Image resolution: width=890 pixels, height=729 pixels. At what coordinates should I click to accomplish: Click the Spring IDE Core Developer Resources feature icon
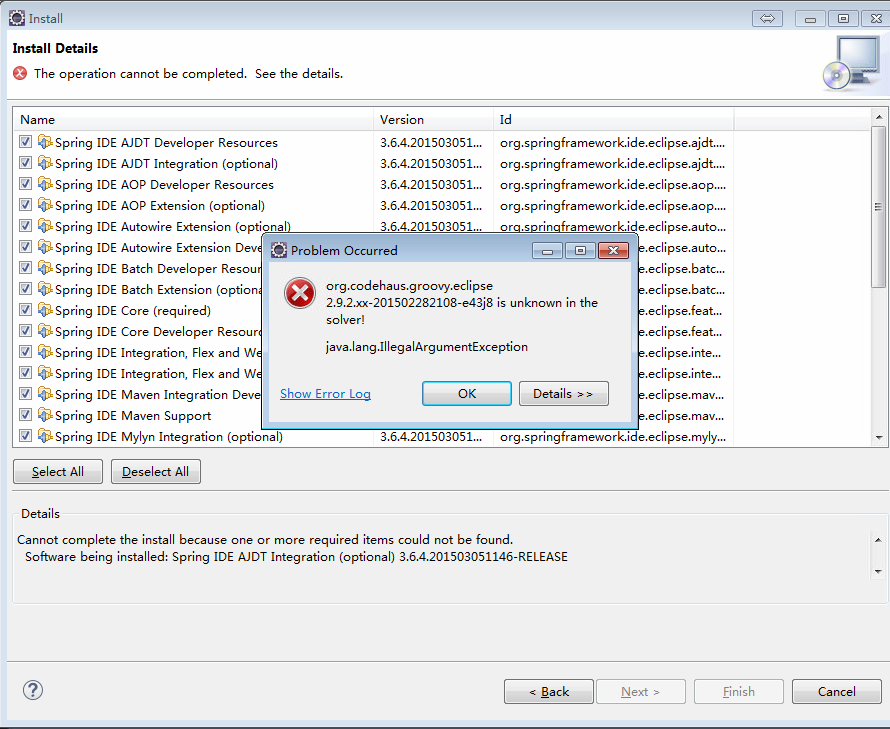[x=45, y=330]
